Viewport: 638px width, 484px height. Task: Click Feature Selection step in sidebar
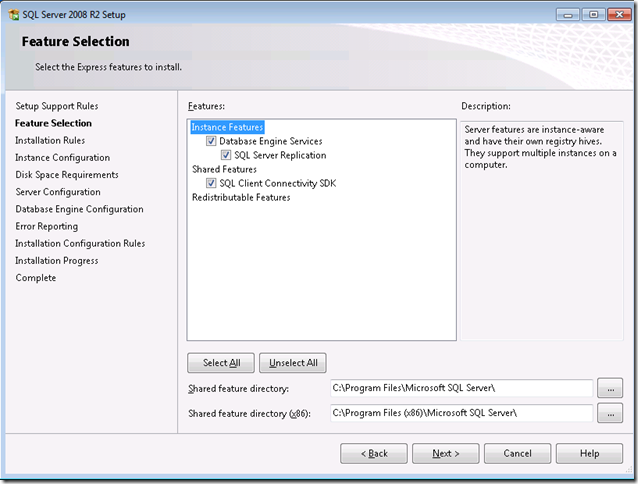click(x=53, y=123)
